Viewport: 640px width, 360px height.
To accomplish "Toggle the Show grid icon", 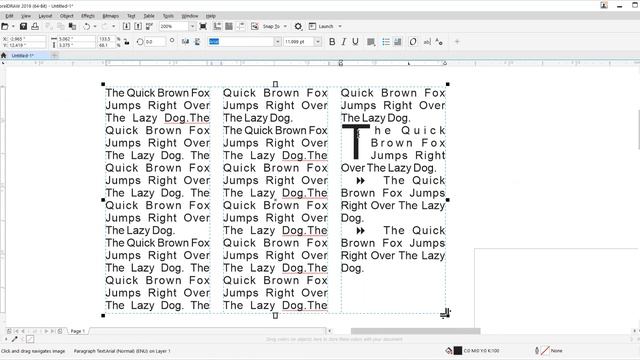I will [x=229, y=27].
